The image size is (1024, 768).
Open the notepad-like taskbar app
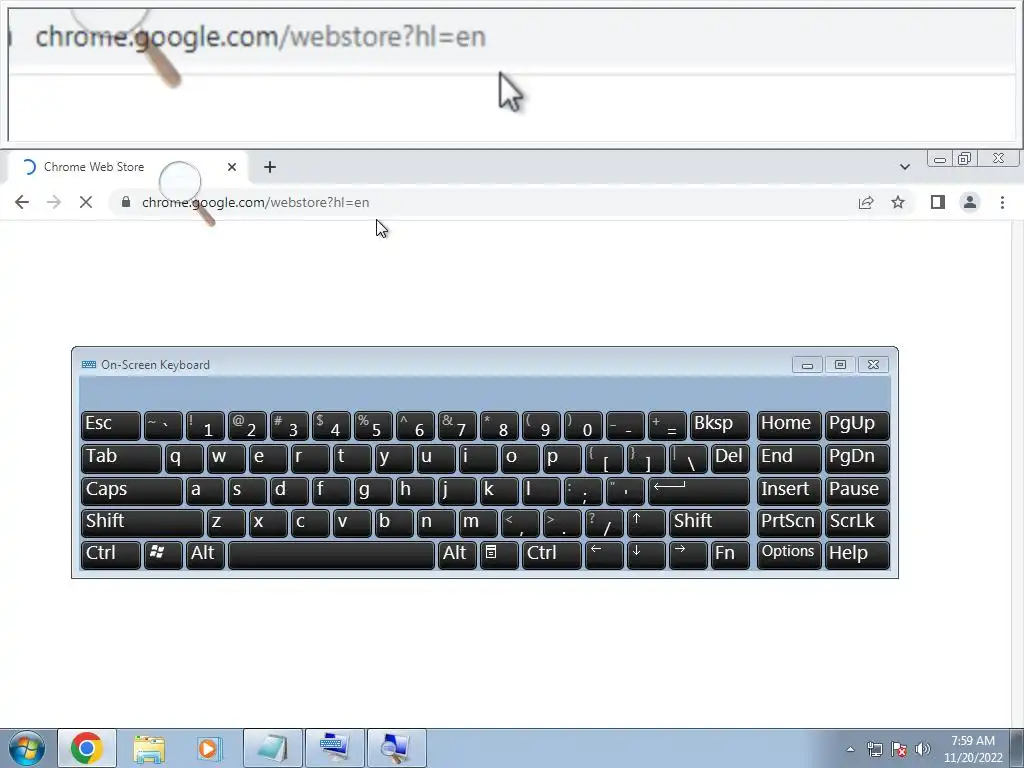[x=272, y=748]
